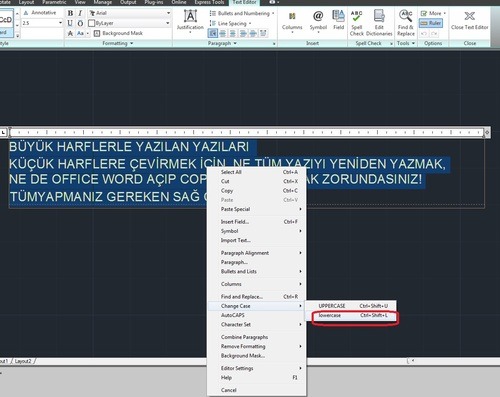
Task: Run Spell Check
Action: [356, 23]
